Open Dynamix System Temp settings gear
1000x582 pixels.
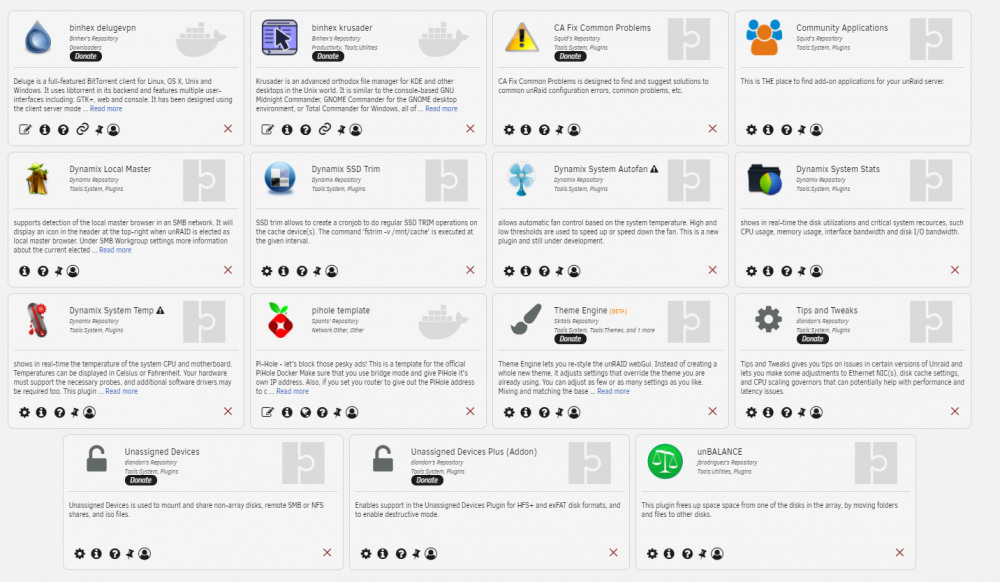[24, 412]
